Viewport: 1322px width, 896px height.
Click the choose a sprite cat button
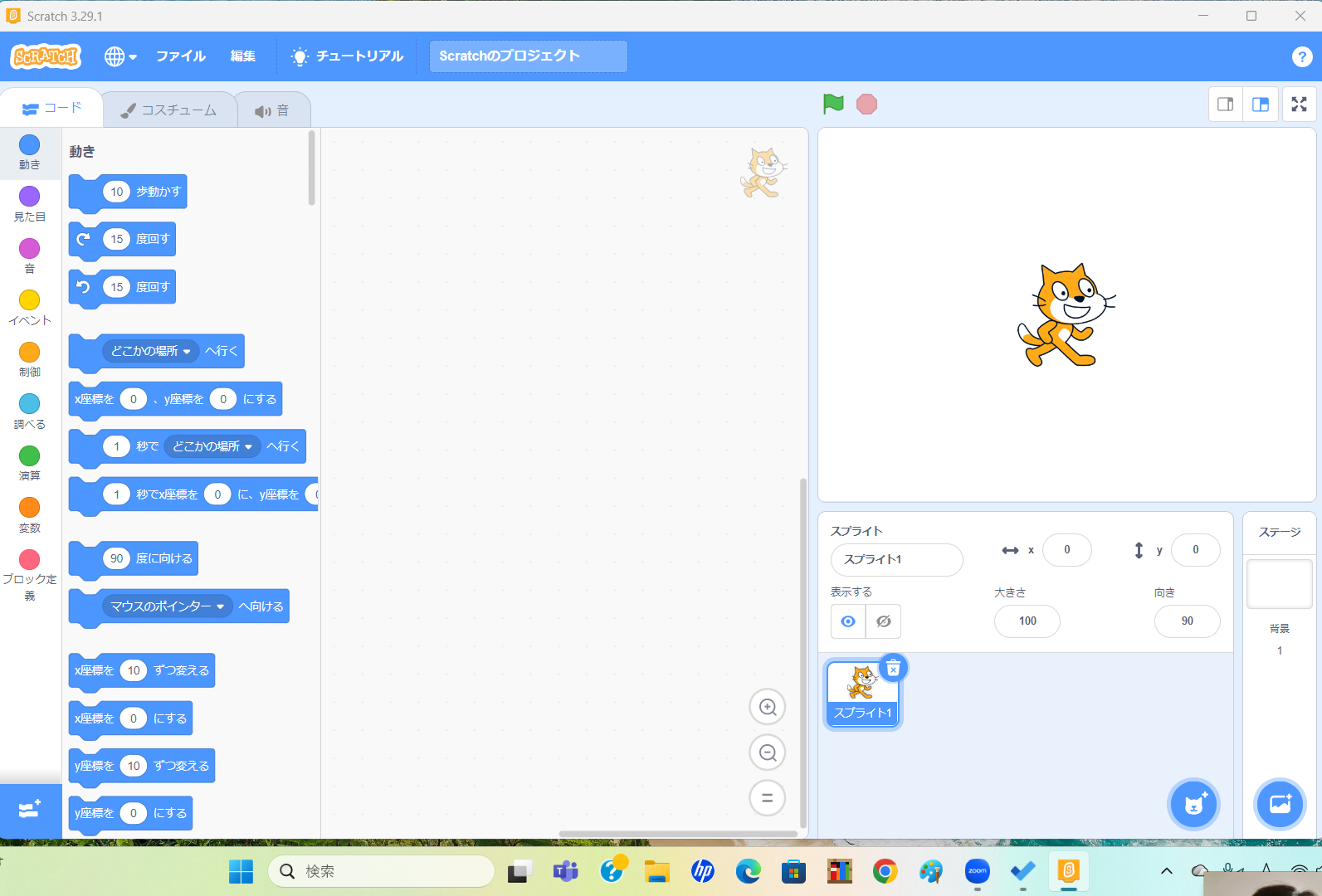click(1193, 804)
